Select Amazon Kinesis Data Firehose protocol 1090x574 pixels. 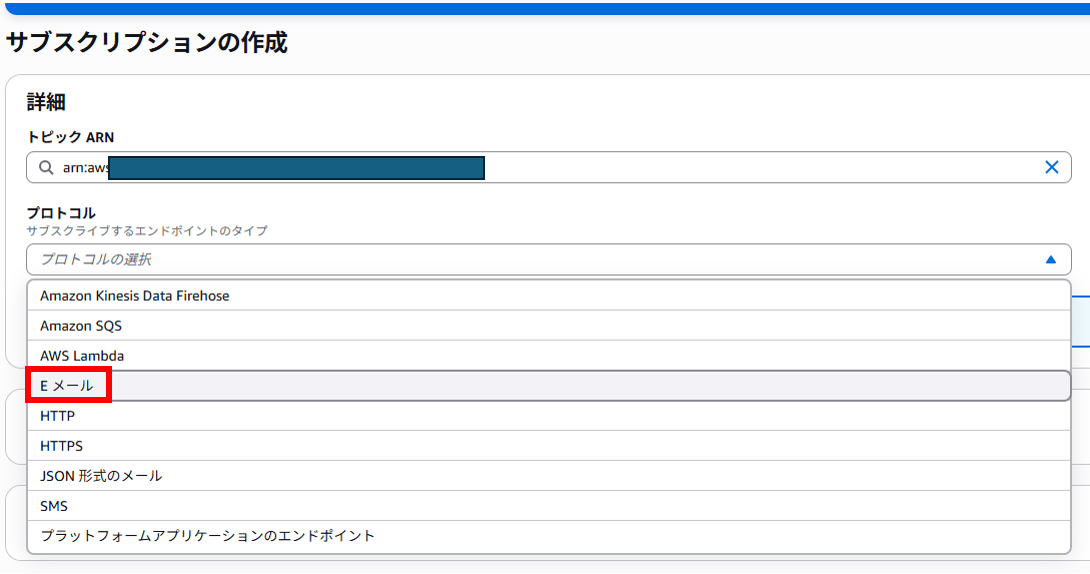548,295
